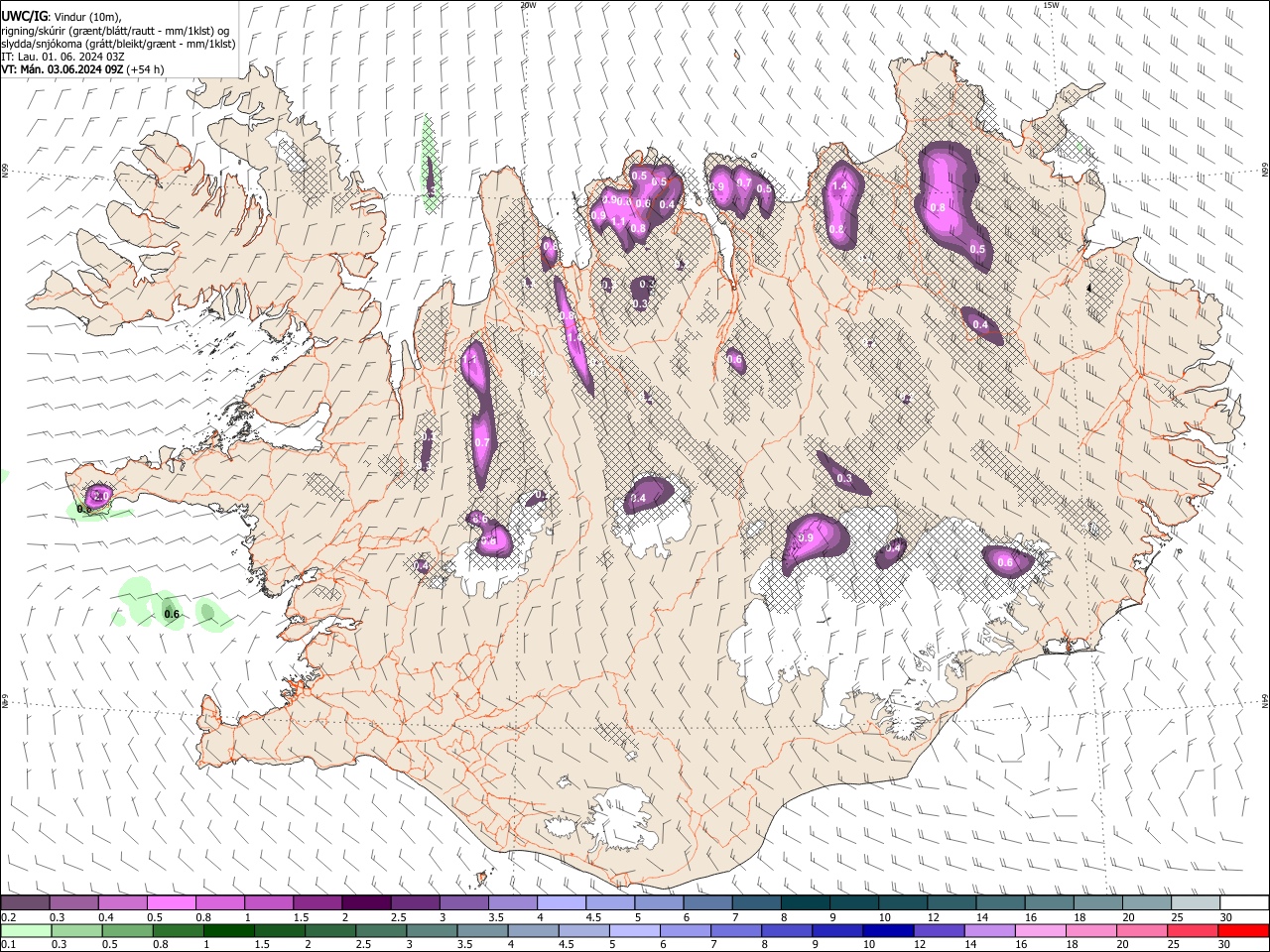The height and width of the screenshot is (952, 1270).
Task: Click the '2.0' value on Snæfellsnes peninsula
Action: pos(101,495)
